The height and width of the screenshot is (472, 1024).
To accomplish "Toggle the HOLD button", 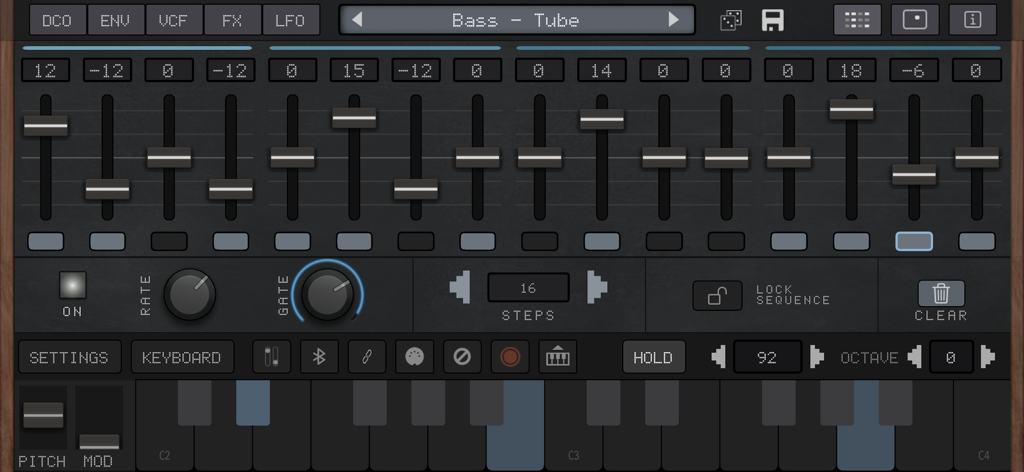I will point(654,357).
